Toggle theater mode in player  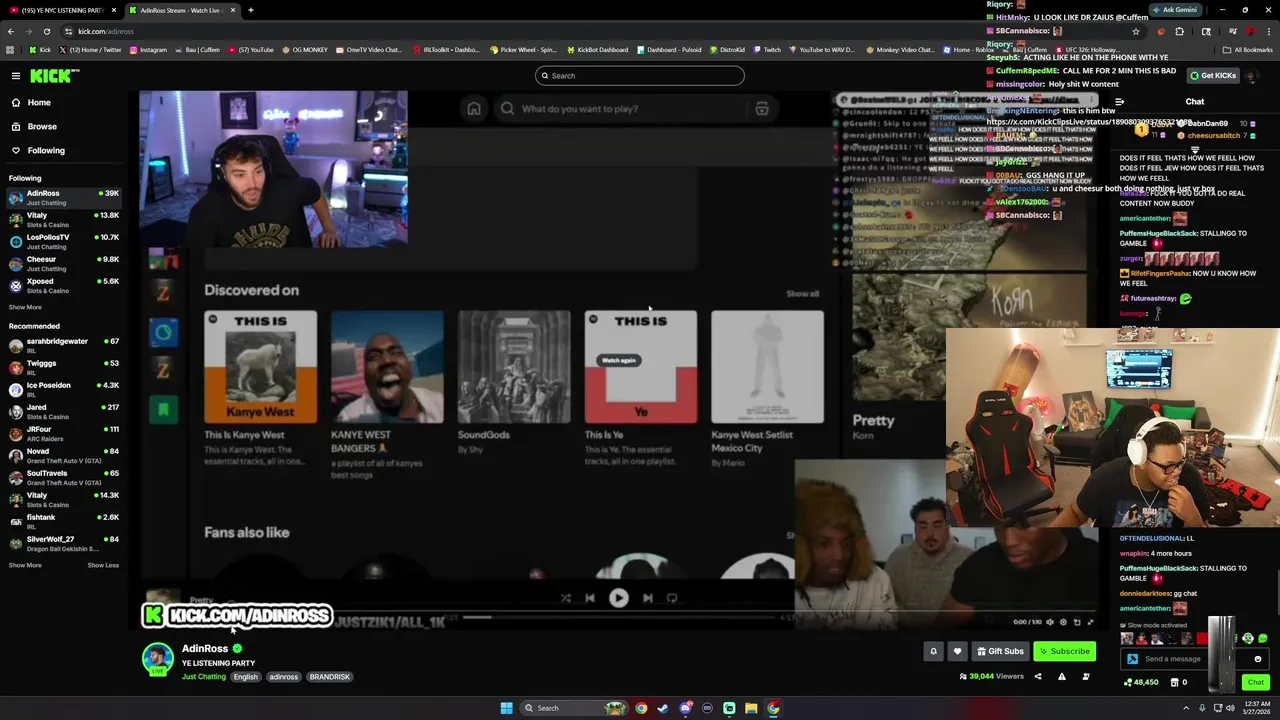click(x=1077, y=622)
